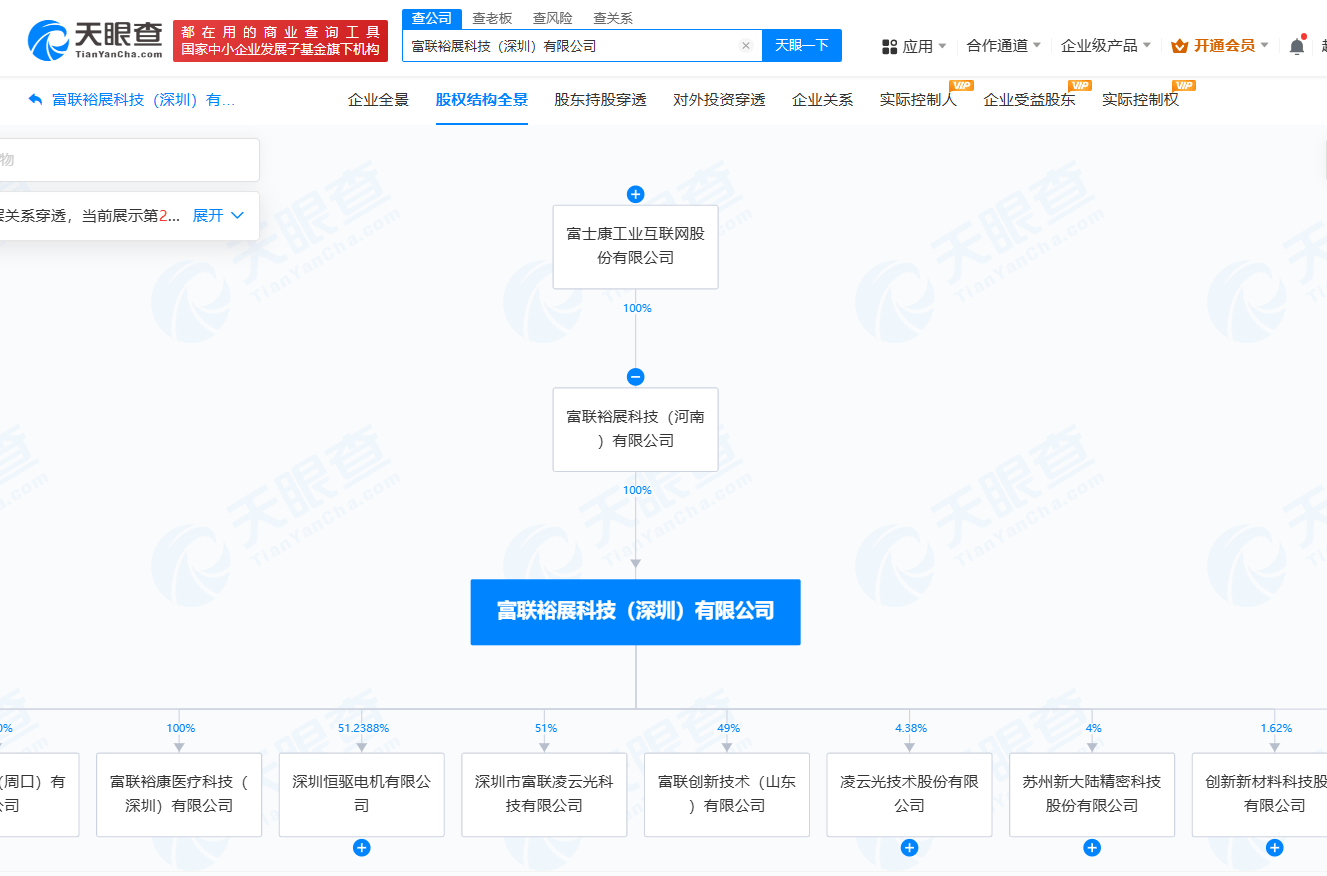Click the 天眼一下 search button
1327x876 pixels.
801,46
